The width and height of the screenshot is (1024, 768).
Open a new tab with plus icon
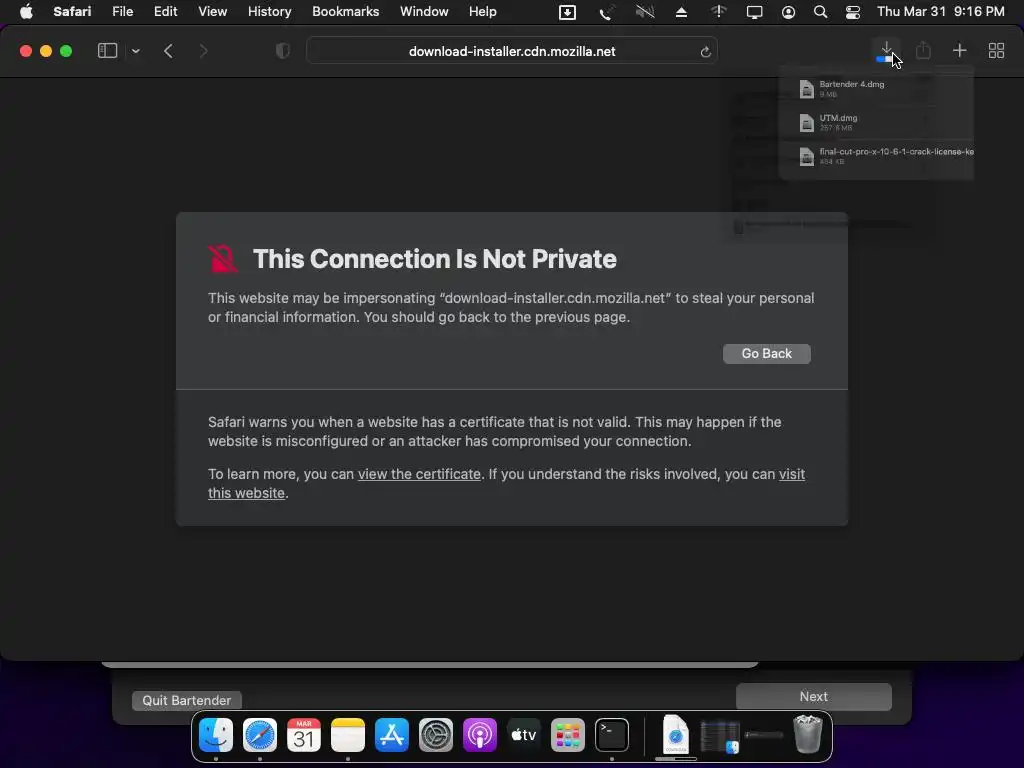pos(959,50)
